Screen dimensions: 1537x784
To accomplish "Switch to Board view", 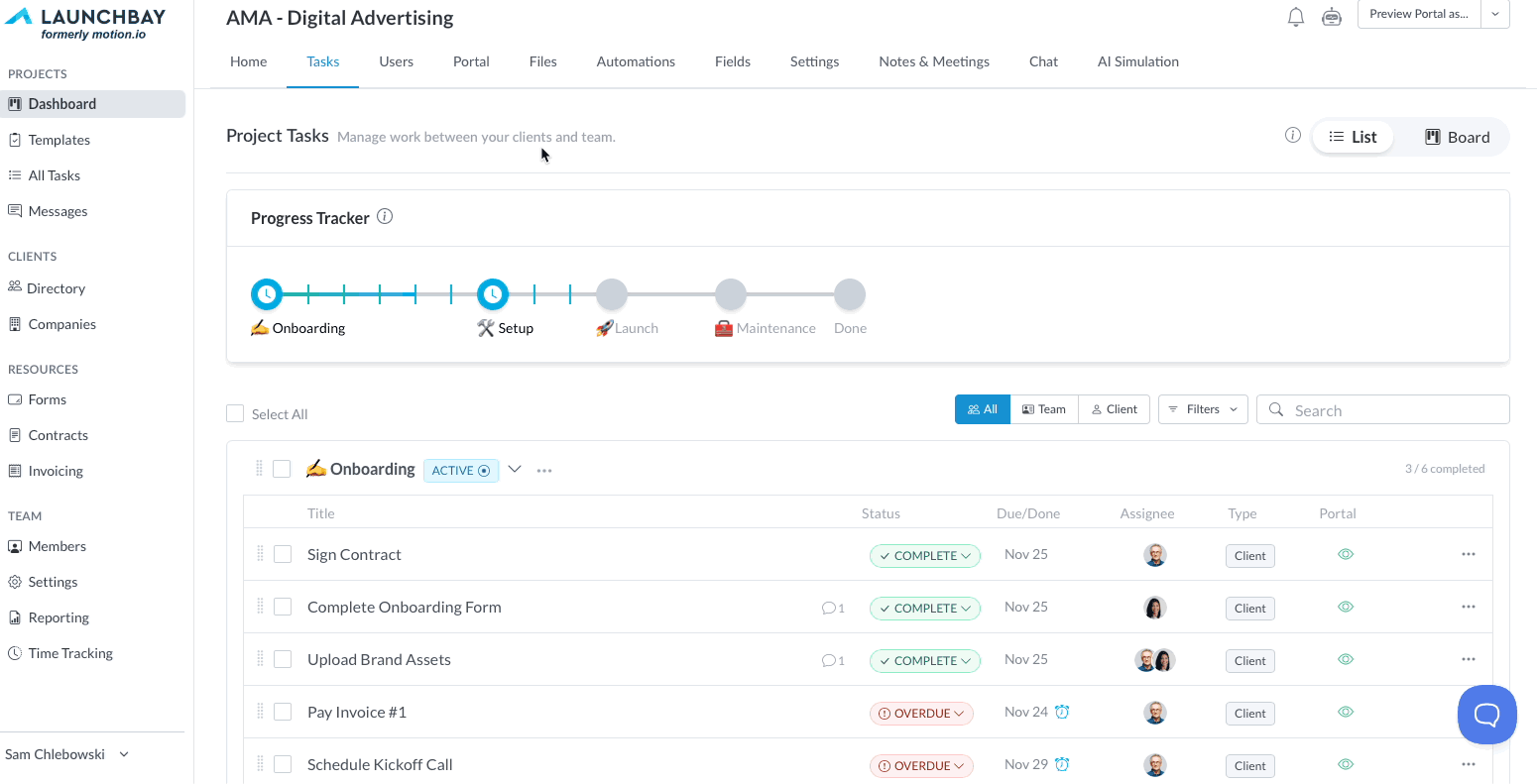I will 1457,137.
